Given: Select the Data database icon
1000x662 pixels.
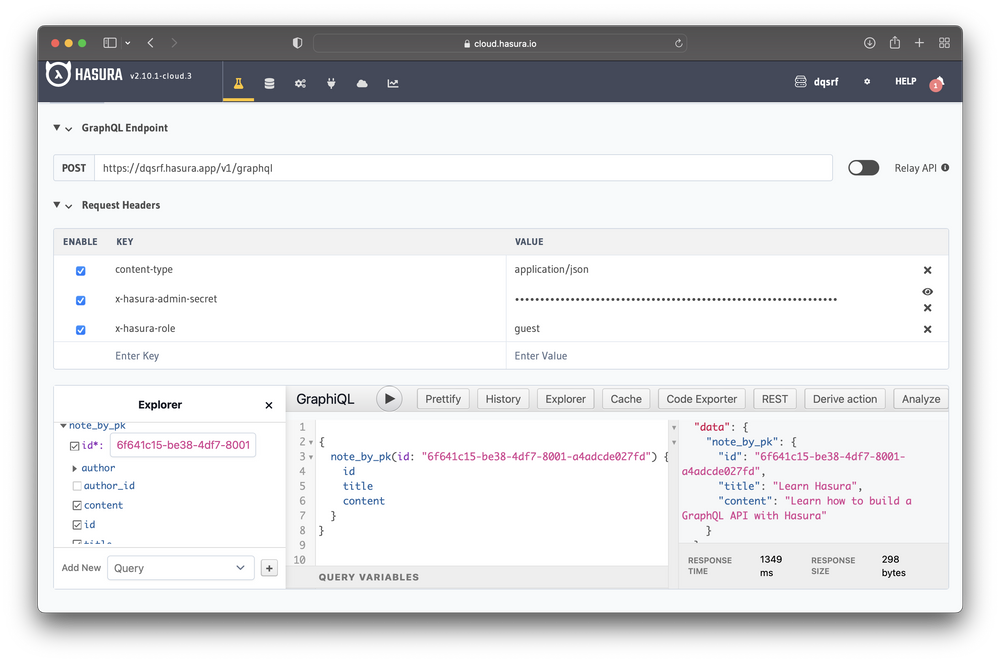Looking at the screenshot, I should (269, 84).
